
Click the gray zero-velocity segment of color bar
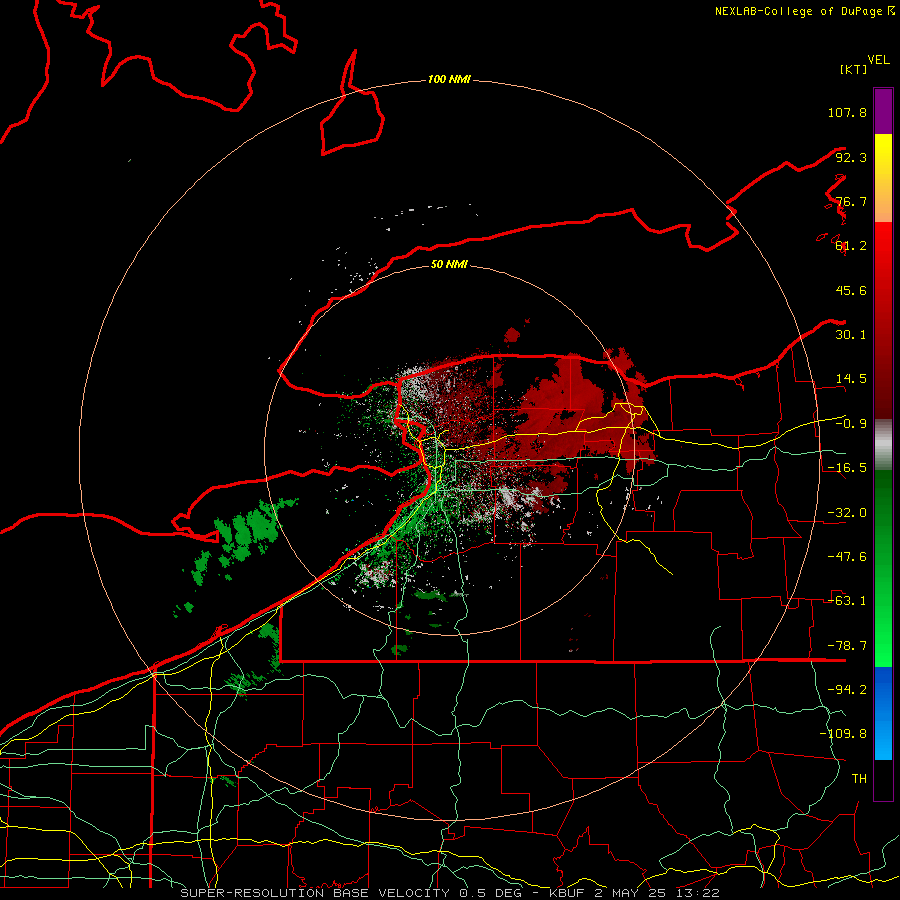click(x=883, y=444)
